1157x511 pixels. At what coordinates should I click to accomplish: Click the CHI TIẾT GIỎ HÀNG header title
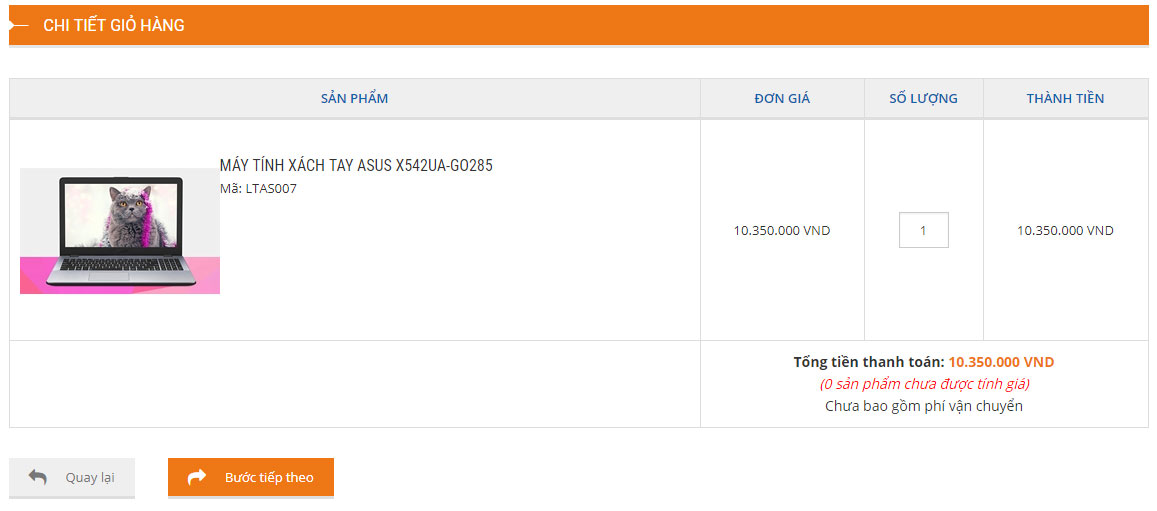pos(114,25)
